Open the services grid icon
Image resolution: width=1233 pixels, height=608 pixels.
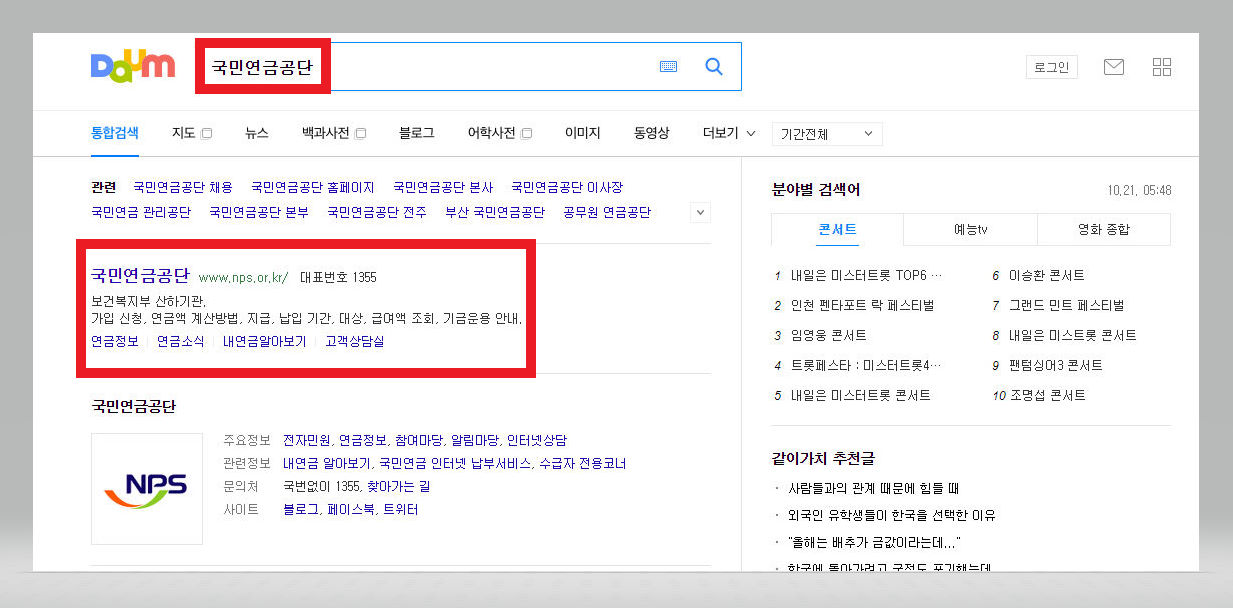1162,67
